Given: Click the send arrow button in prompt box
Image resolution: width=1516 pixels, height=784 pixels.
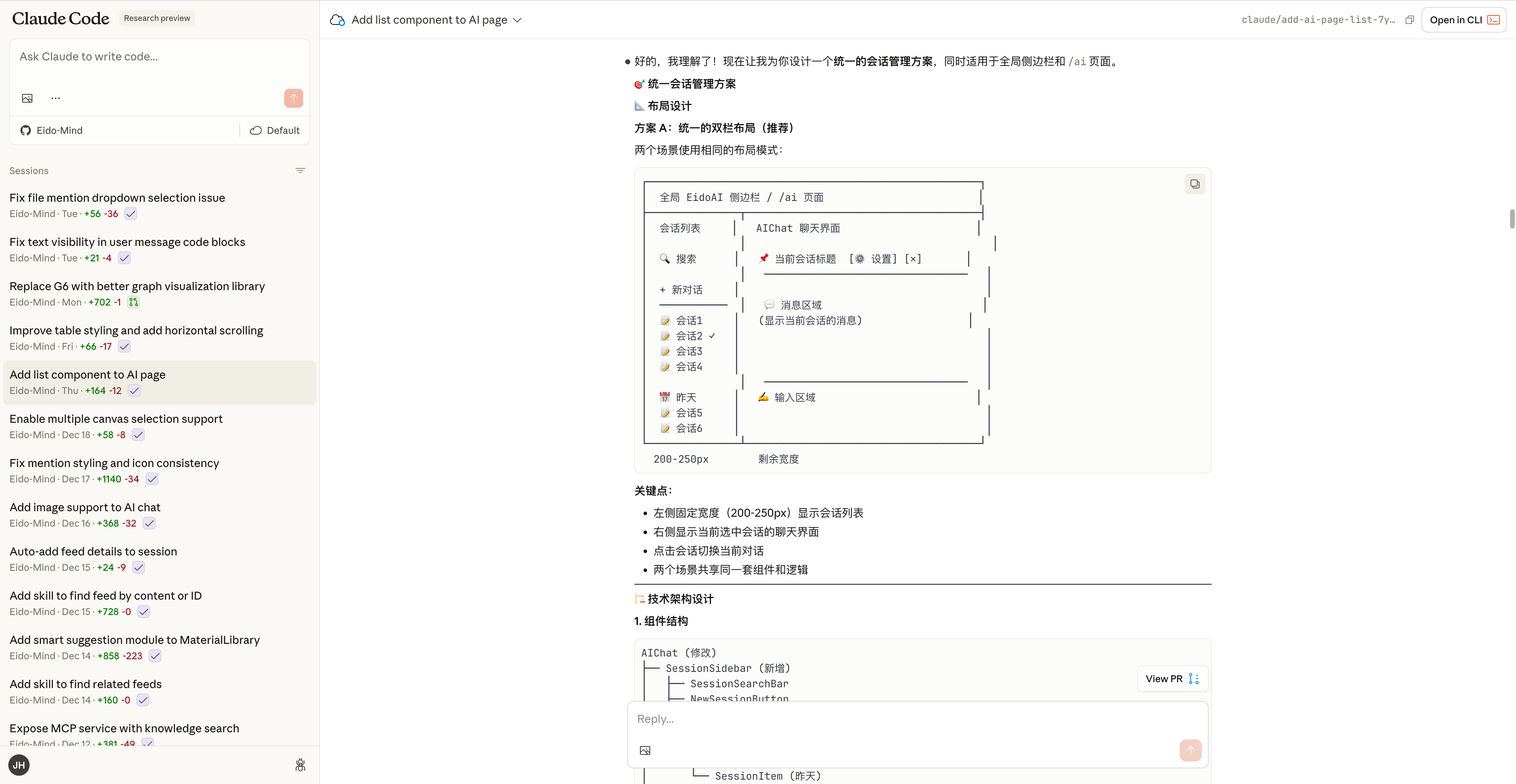Looking at the screenshot, I should 293,98.
